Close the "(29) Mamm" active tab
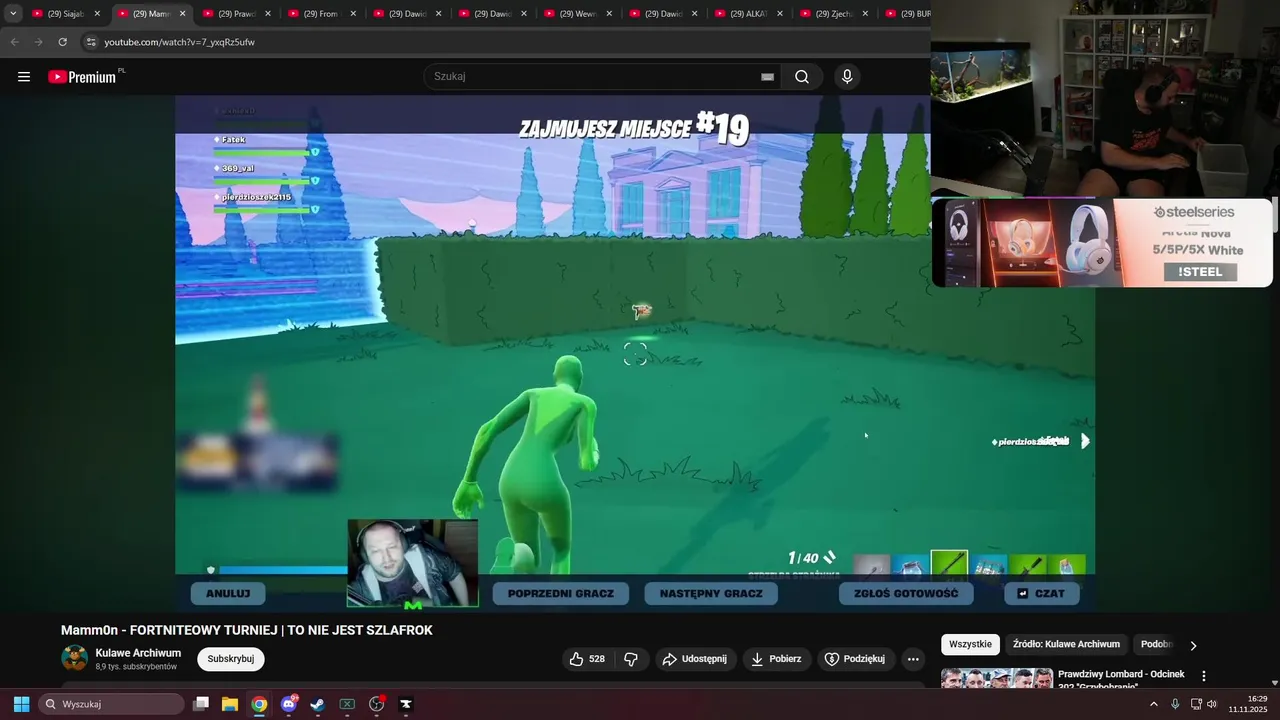 click(x=182, y=14)
